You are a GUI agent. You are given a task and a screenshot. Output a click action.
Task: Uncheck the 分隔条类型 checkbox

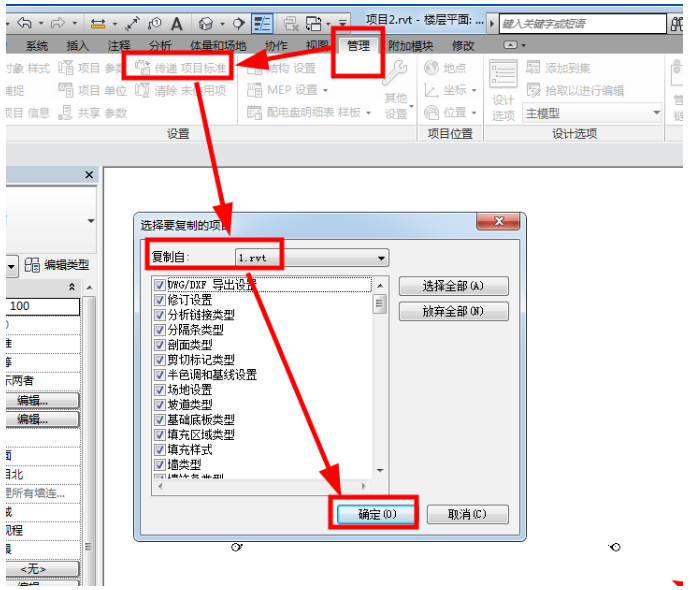pos(160,330)
